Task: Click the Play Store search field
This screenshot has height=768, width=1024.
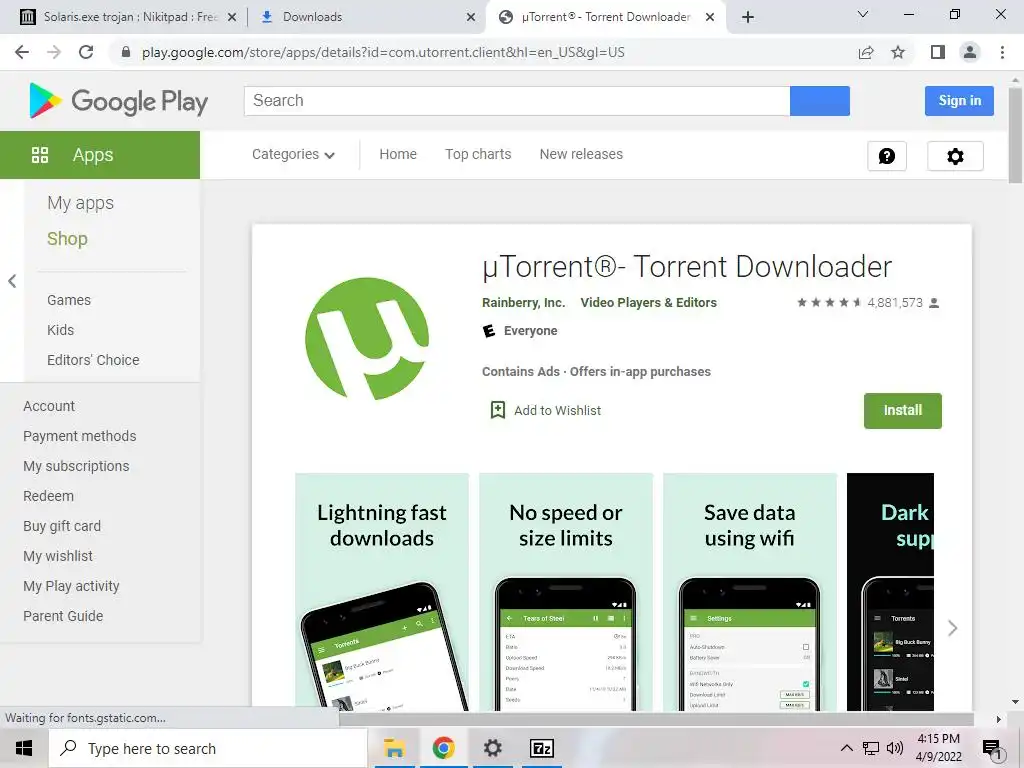Action: (x=517, y=101)
